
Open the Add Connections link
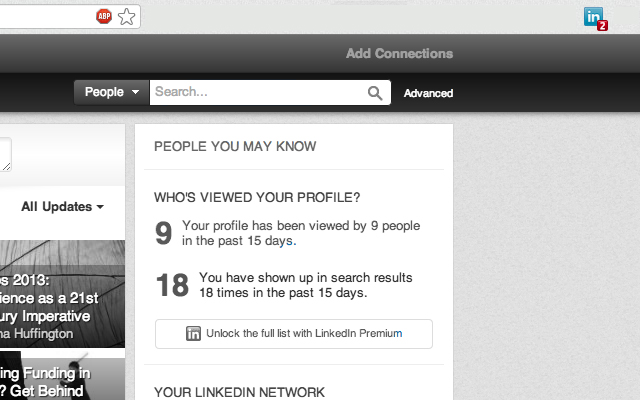point(399,54)
